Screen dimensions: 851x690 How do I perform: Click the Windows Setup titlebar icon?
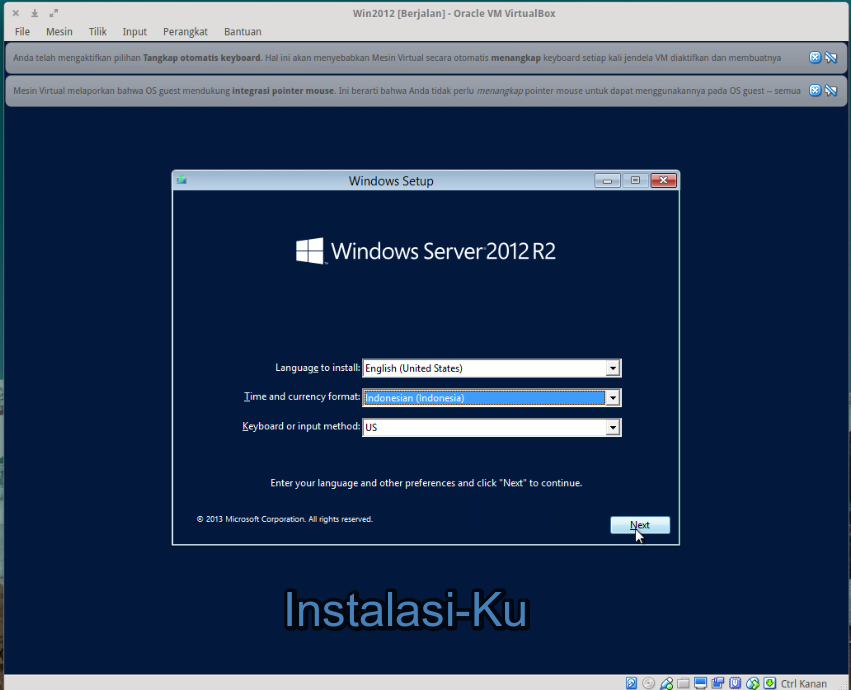tap(181, 180)
